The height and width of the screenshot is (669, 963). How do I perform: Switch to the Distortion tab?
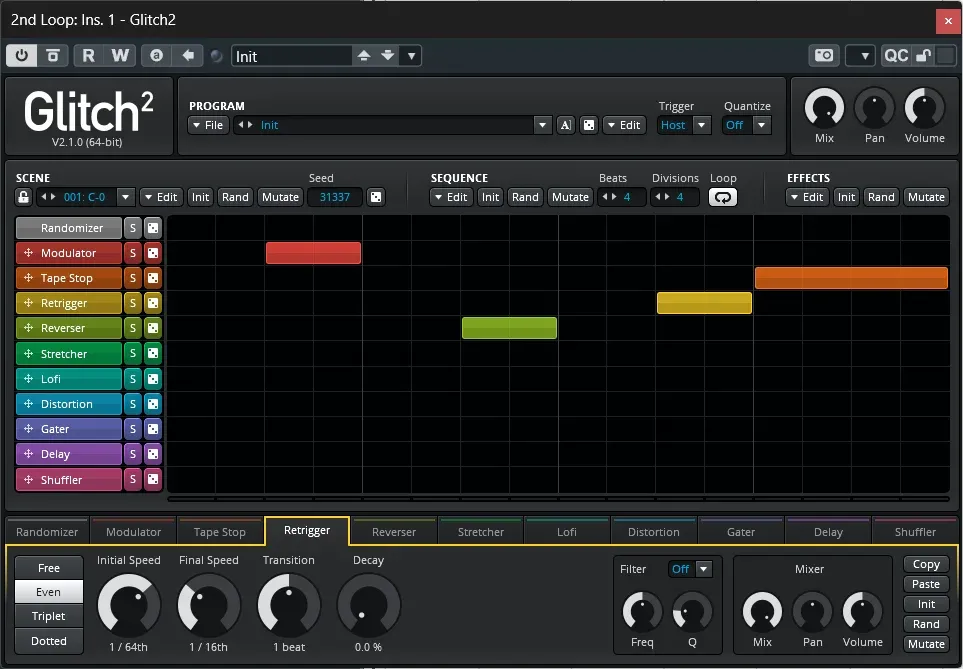tap(653, 532)
